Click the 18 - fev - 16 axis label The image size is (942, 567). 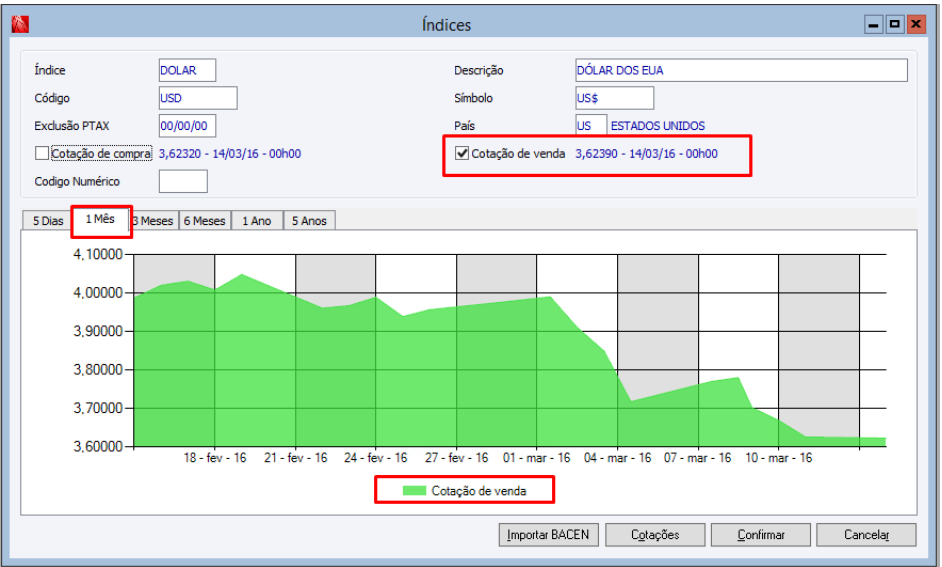click(x=214, y=458)
